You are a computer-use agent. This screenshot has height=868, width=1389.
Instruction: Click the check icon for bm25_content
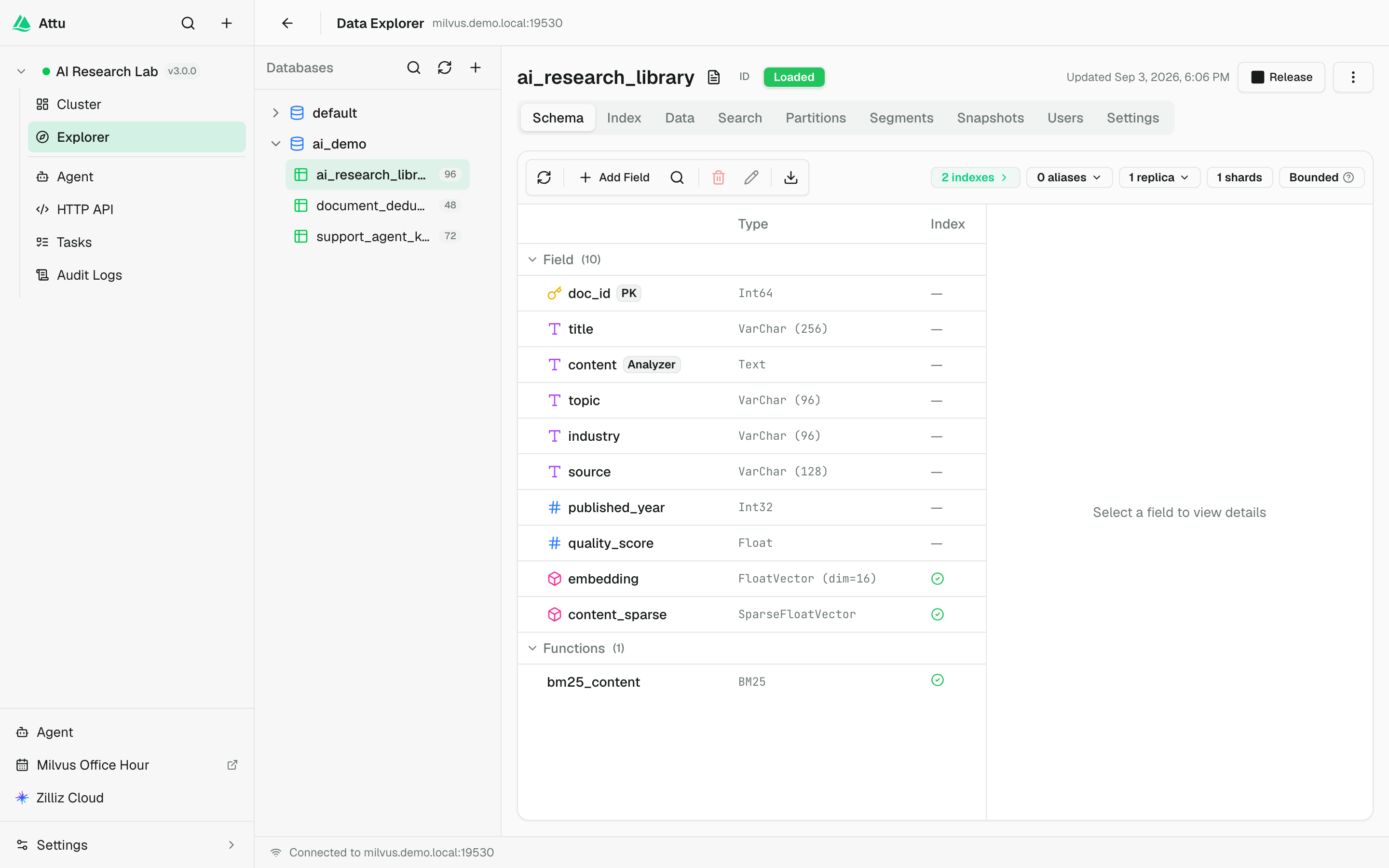[937, 680]
